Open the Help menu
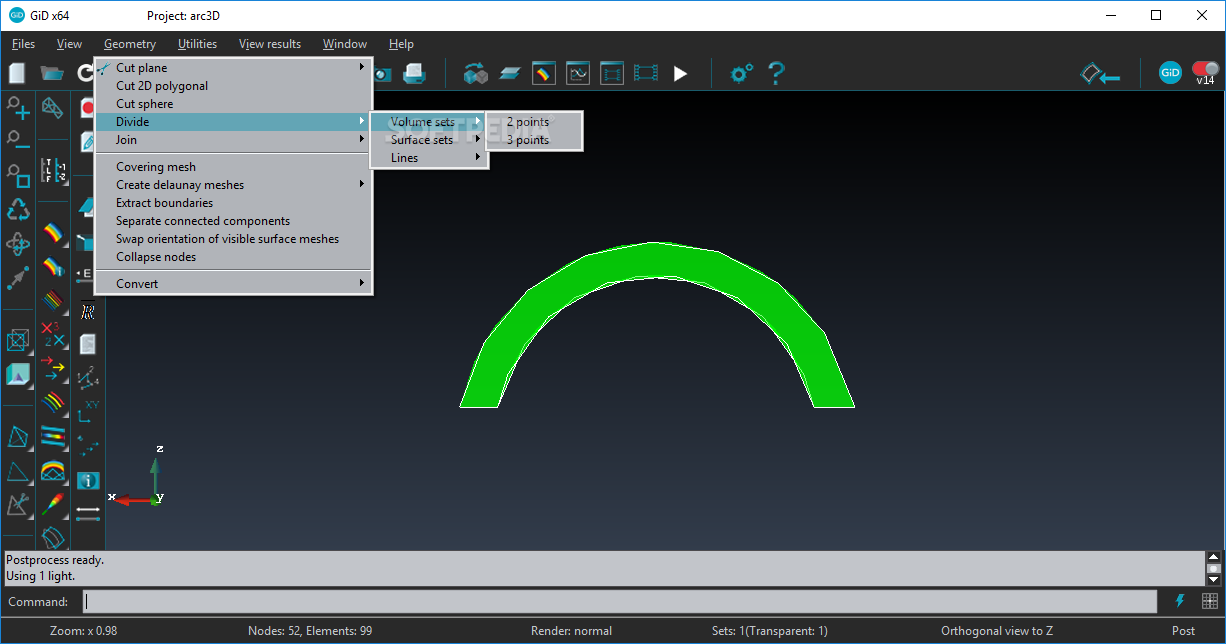The image size is (1226, 644). coord(401,44)
